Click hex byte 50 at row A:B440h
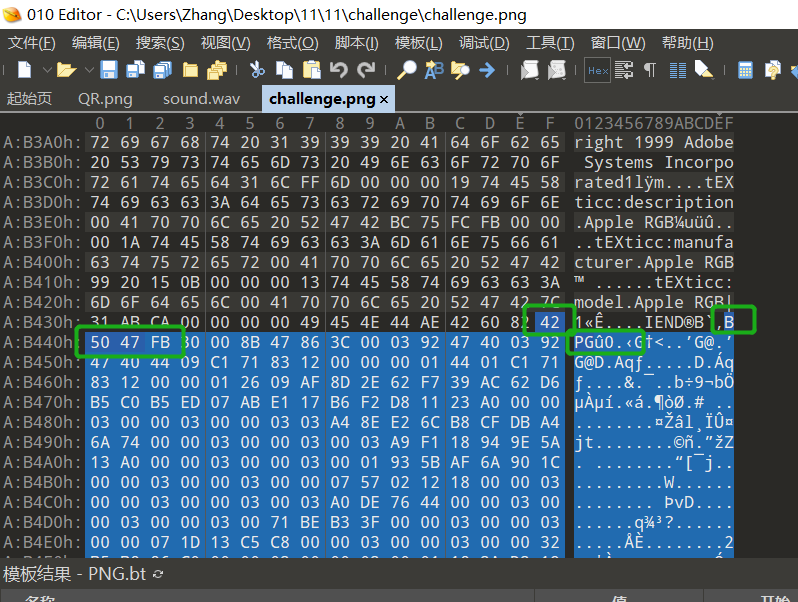The height and width of the screenshot is (602, 798). [100, 342]
